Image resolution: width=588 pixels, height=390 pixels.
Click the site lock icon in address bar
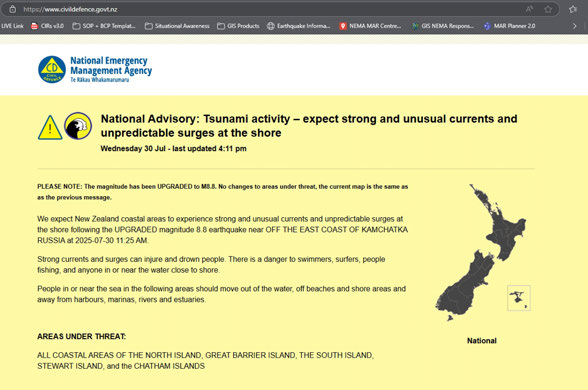[12, 9]
